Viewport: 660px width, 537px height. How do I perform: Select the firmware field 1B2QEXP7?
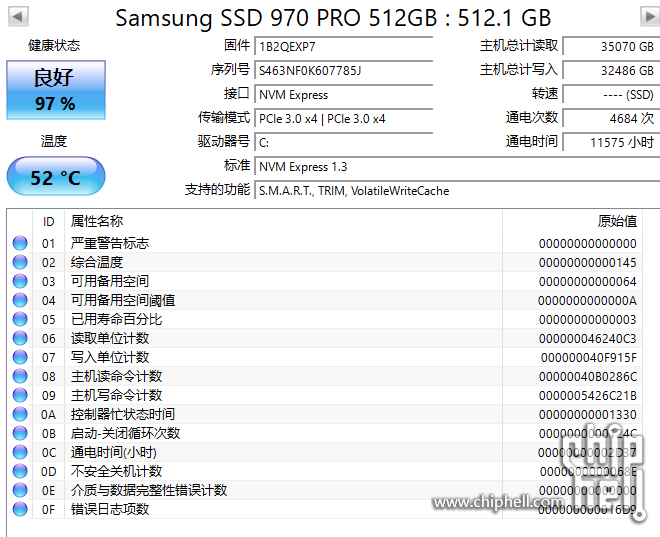pyautogui.click(x=344, y=46)
